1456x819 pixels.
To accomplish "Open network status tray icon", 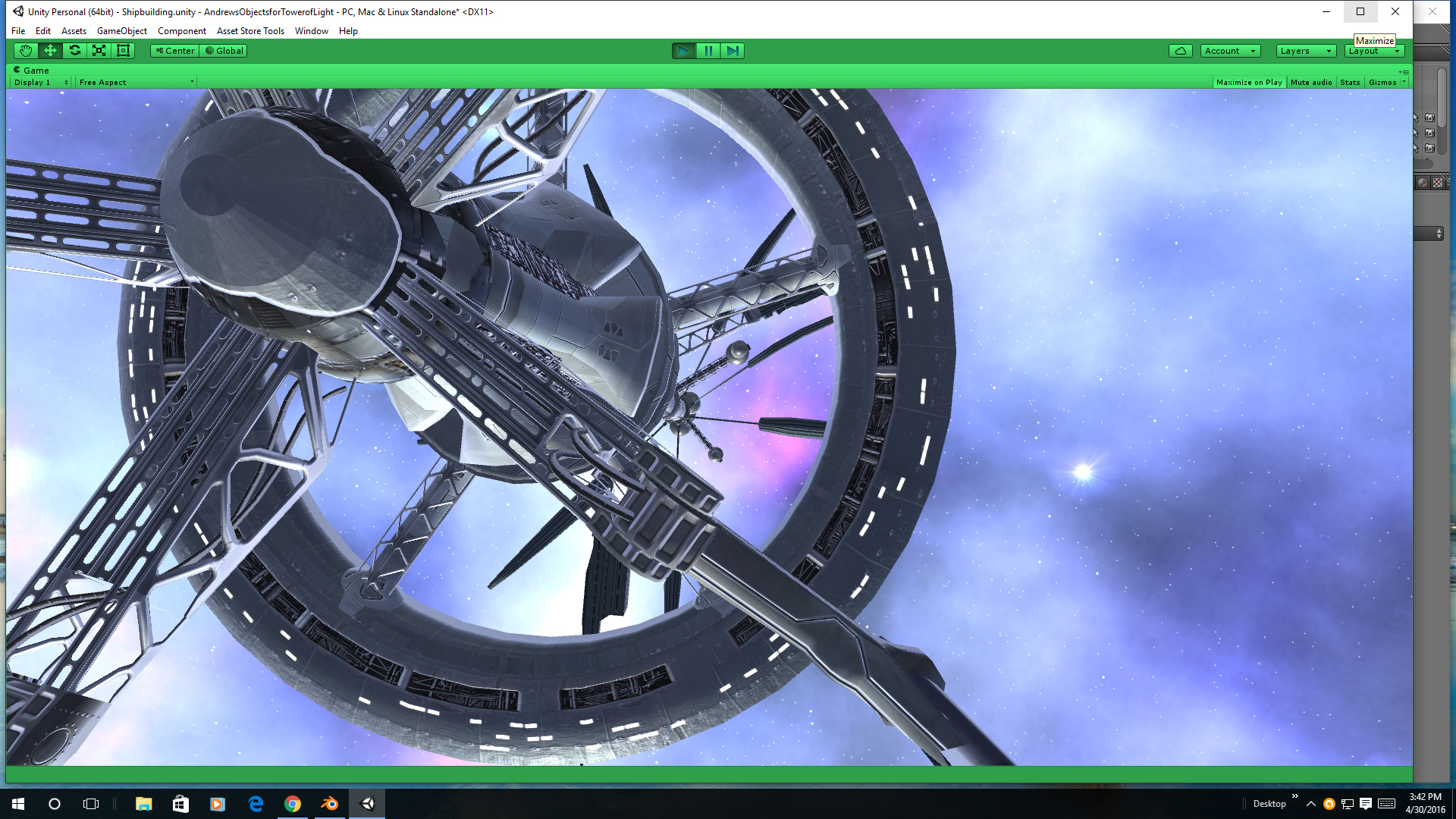I will click(1348, 804).
